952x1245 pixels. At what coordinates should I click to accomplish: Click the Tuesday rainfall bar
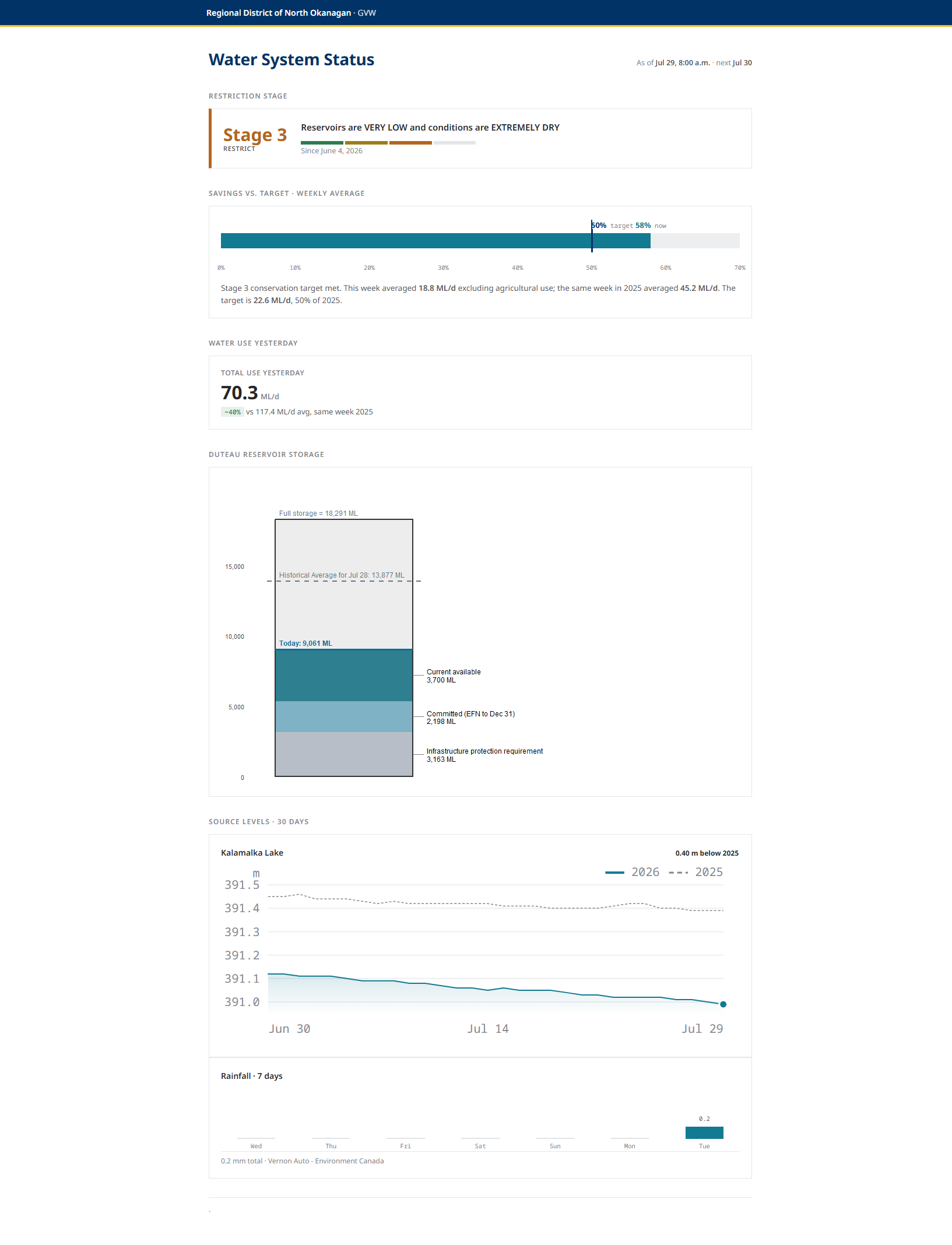click(704, 1133)
